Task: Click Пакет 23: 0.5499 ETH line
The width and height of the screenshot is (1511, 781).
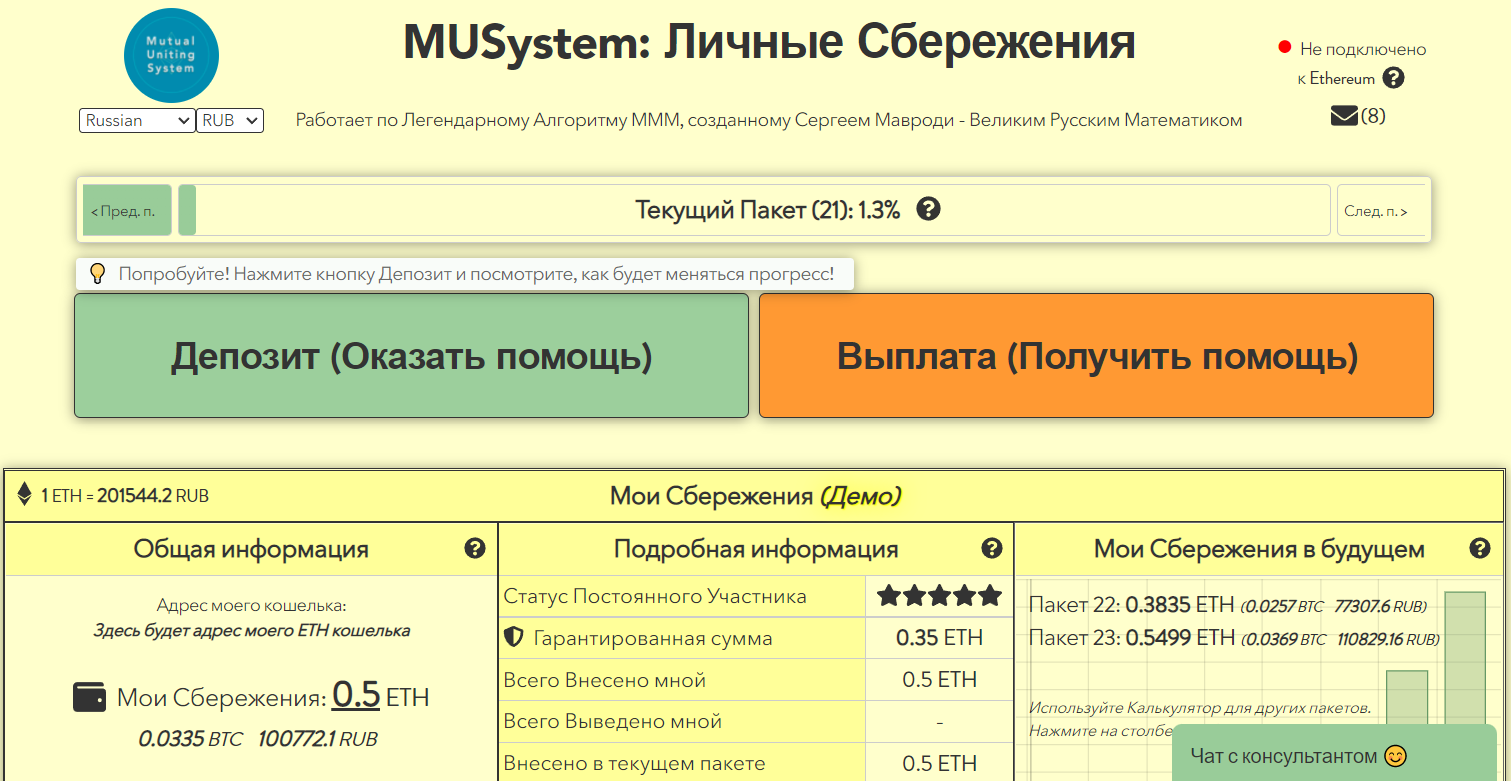Action: tap(1234, 637)
